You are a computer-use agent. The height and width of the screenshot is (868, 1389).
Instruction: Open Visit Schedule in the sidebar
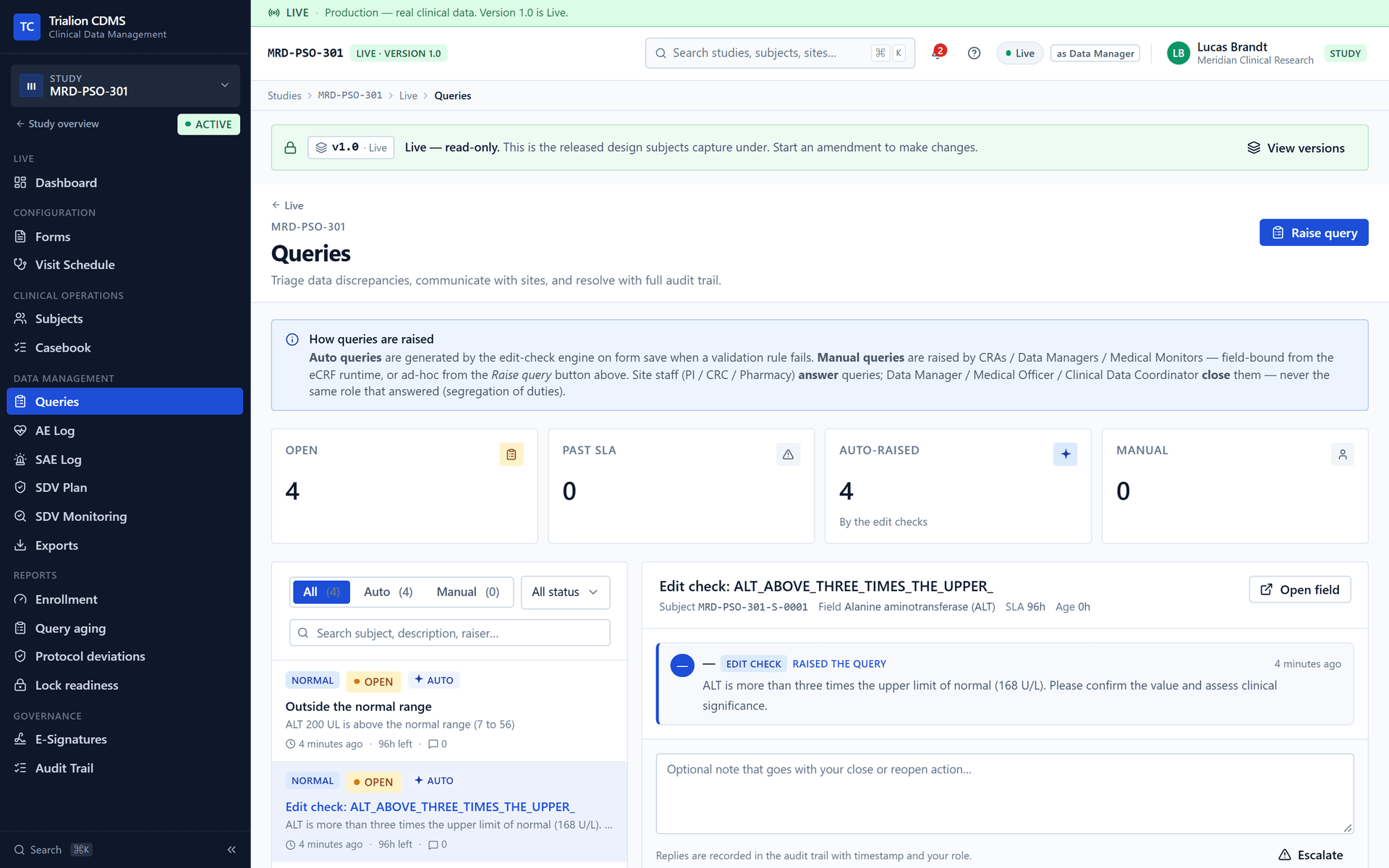[124, 265]
